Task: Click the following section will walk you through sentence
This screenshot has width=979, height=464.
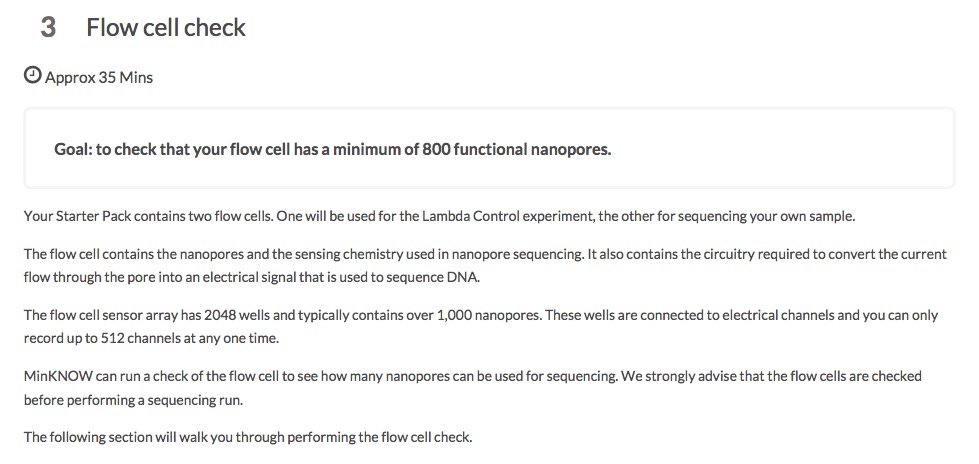Action: pyautogui.click(x=247, y=437)
